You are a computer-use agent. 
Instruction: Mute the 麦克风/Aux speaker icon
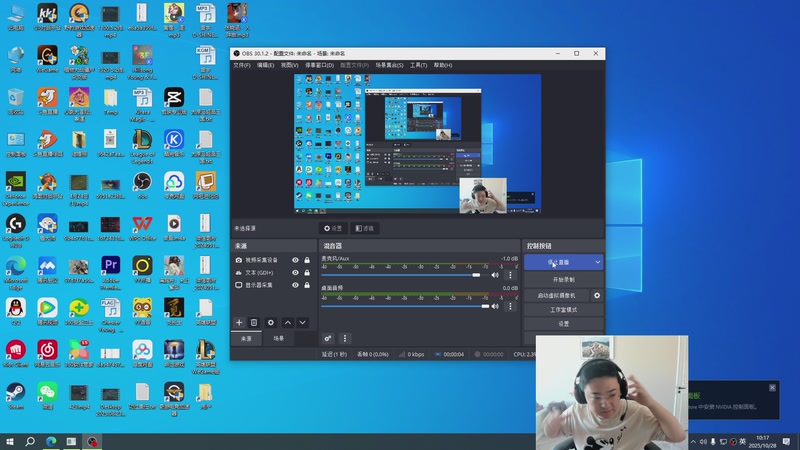point(495,275)
